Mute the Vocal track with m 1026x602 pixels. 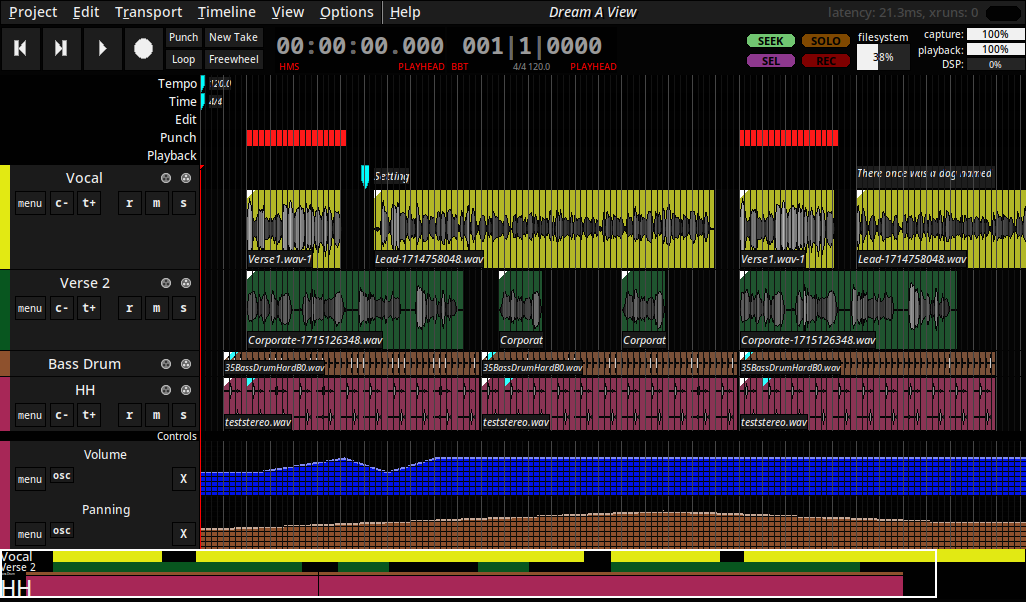click(156, 204)
